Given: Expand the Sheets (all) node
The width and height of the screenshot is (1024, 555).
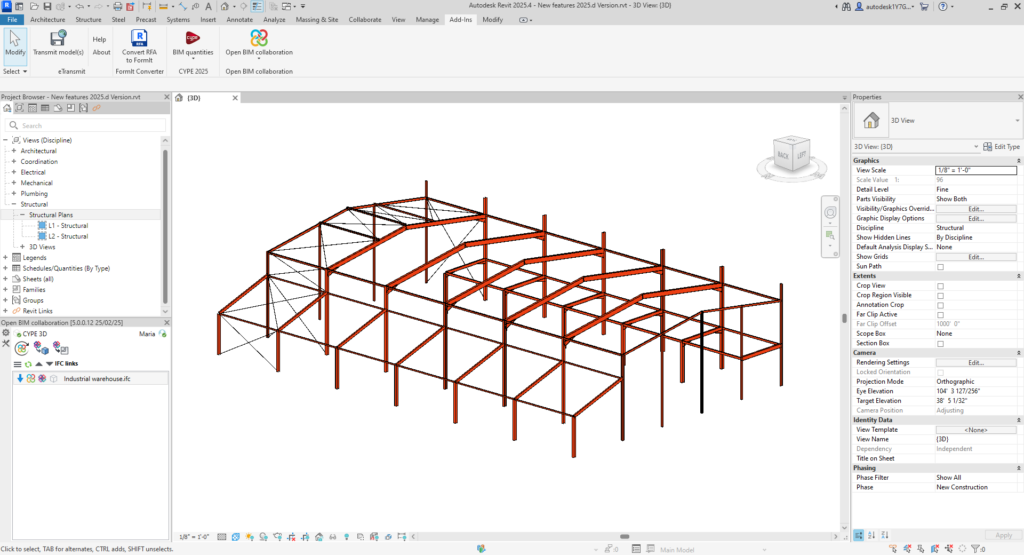Looking at the screenshot, I should pos(5,279).
